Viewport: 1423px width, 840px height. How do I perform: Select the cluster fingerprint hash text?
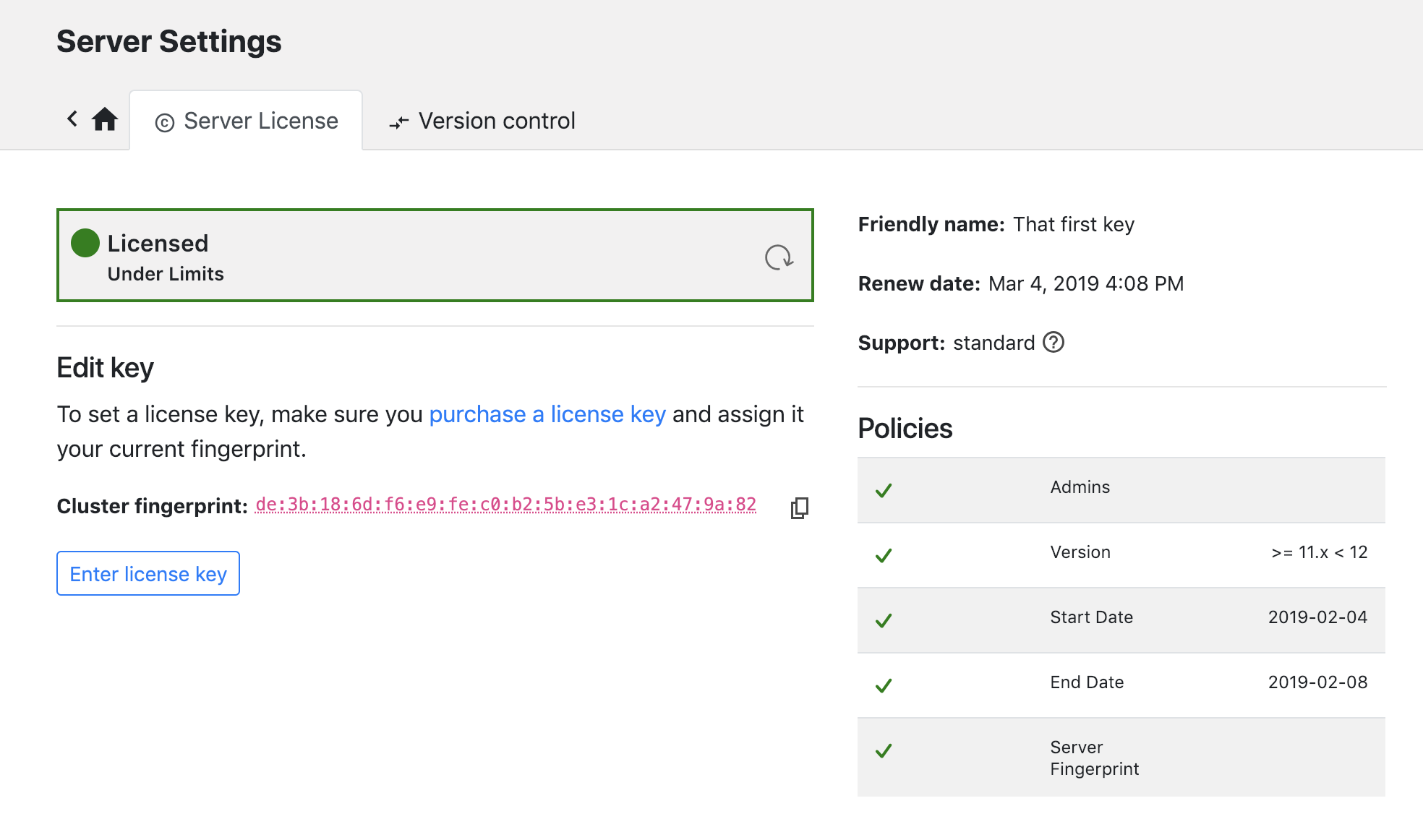[x=506, y=505]
